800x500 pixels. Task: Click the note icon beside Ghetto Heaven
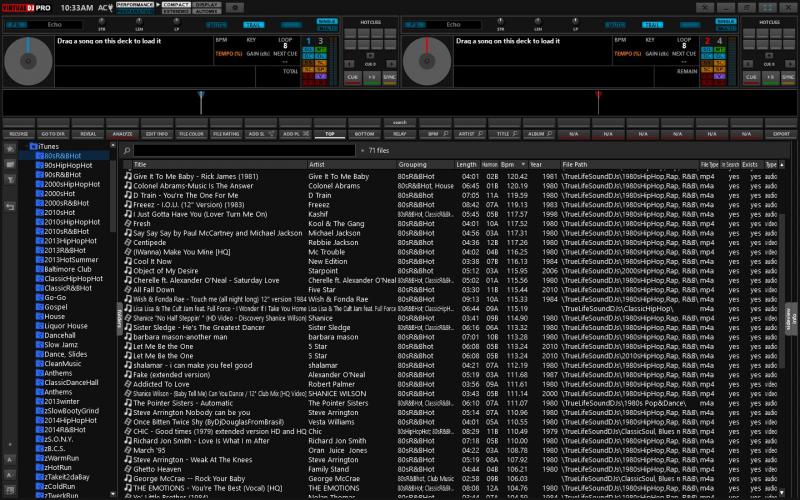point(128,469)
